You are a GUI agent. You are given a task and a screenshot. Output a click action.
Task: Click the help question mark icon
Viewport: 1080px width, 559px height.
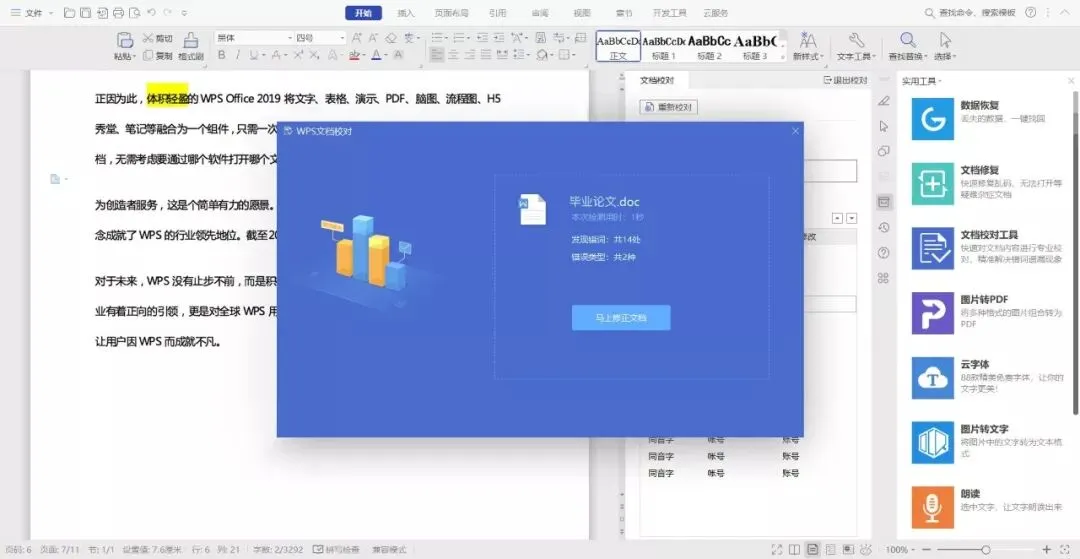point(1030,12)
